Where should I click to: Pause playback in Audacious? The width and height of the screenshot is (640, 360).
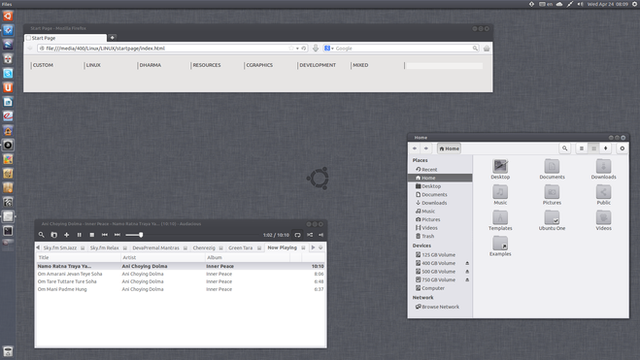(x=79, y=235)
